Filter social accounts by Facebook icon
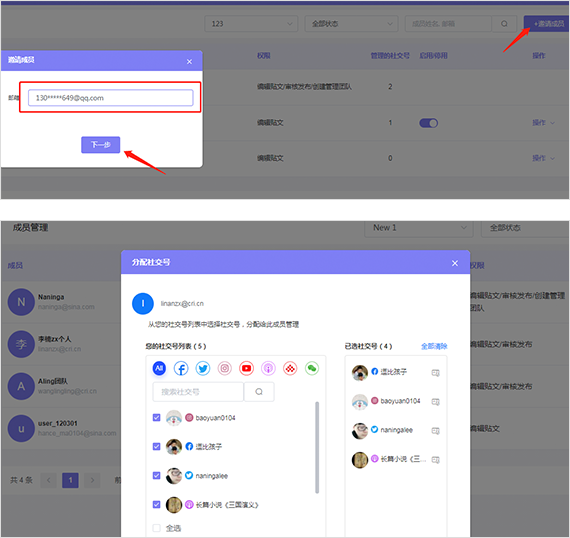Image resolution: width=570 pixels, height=538 pixels. coord(181,369)
